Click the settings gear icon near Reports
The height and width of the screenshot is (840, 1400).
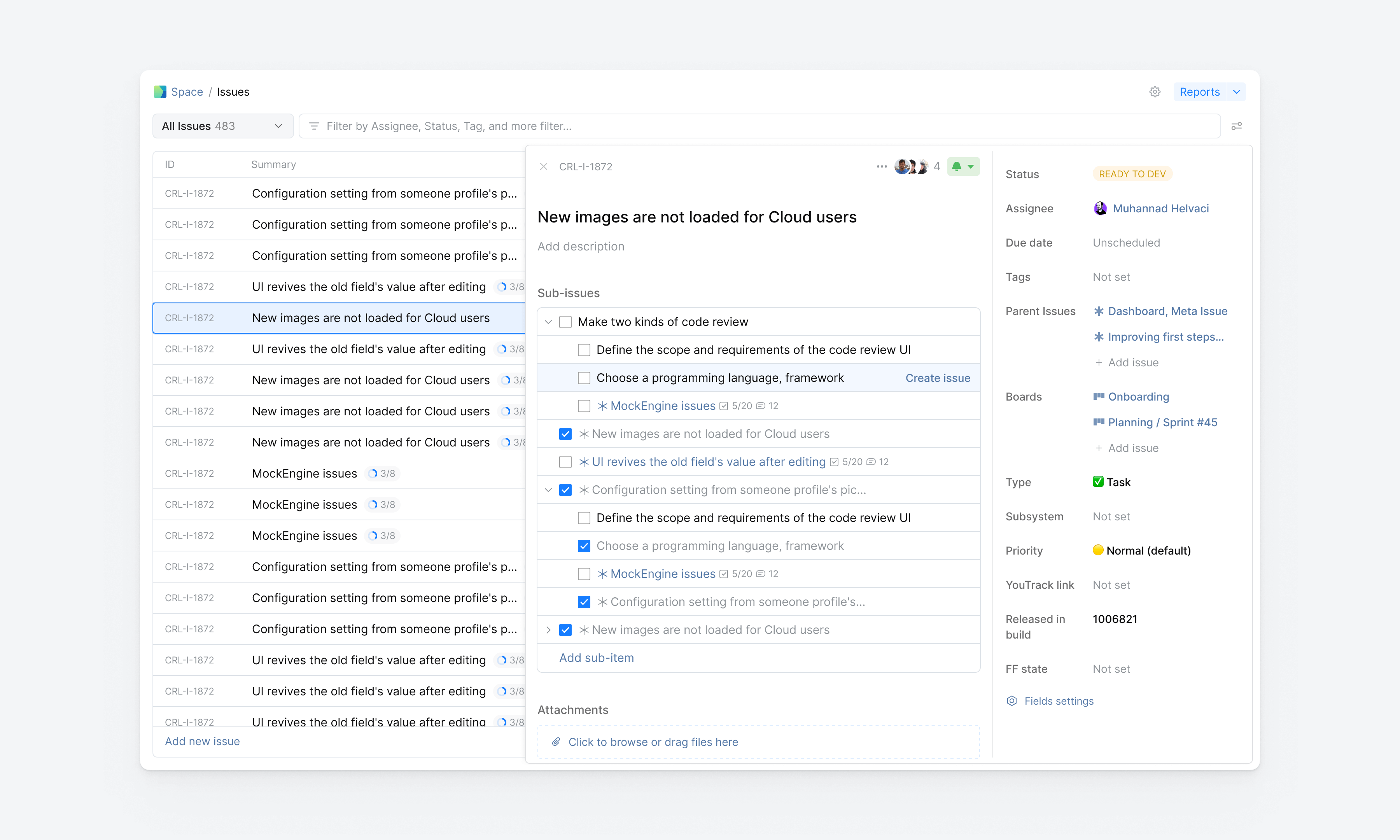coord(1154,92)
